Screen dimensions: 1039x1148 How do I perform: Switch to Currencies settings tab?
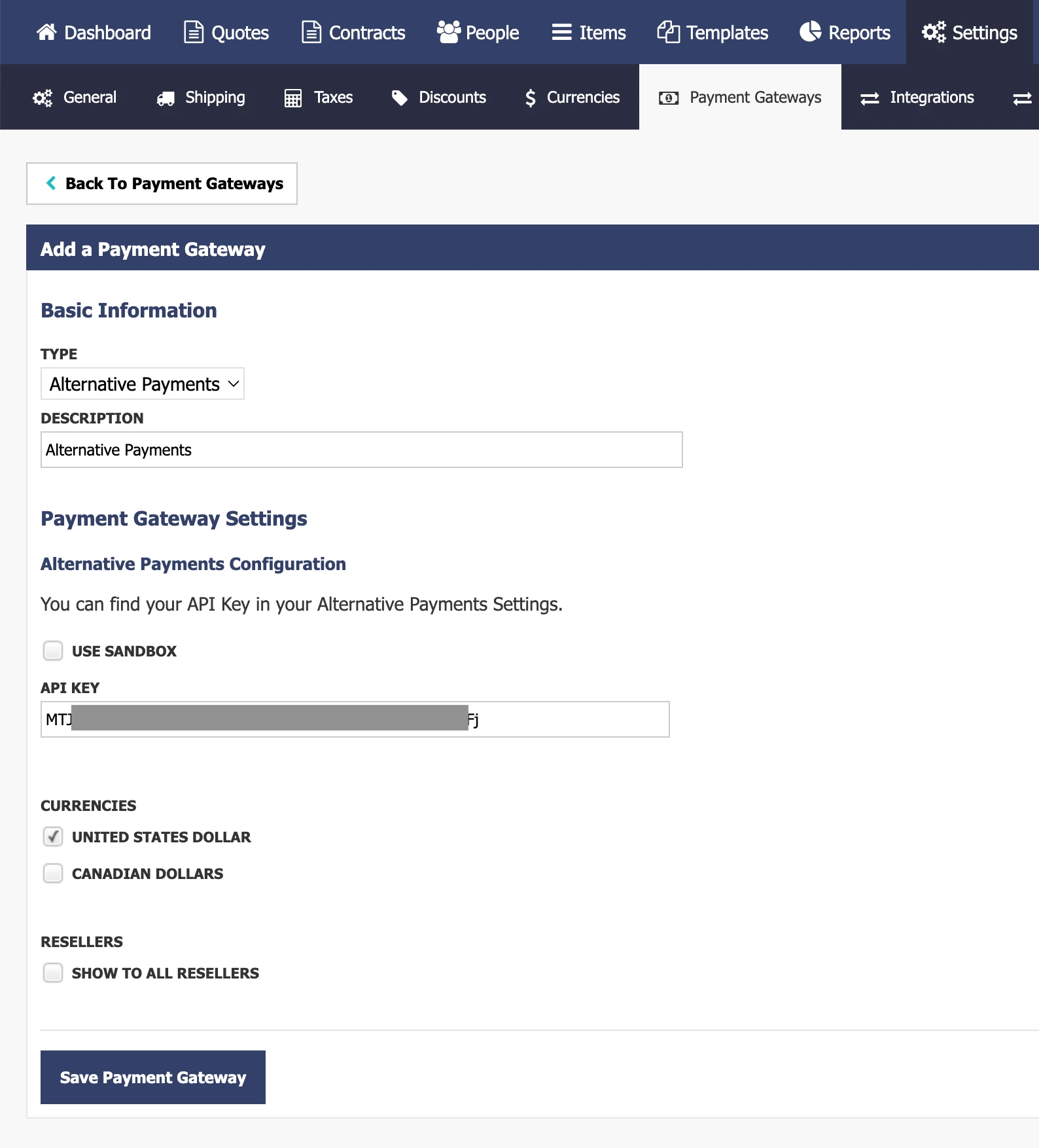pos(572,98)
